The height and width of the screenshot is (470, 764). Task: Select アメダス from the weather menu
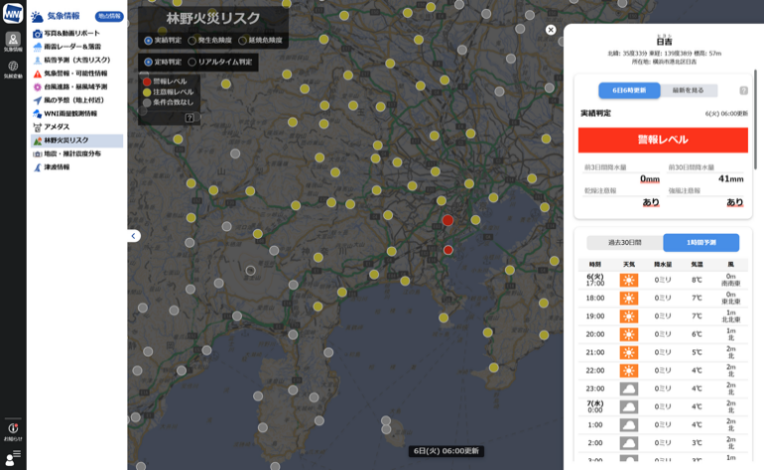[56, 127]
